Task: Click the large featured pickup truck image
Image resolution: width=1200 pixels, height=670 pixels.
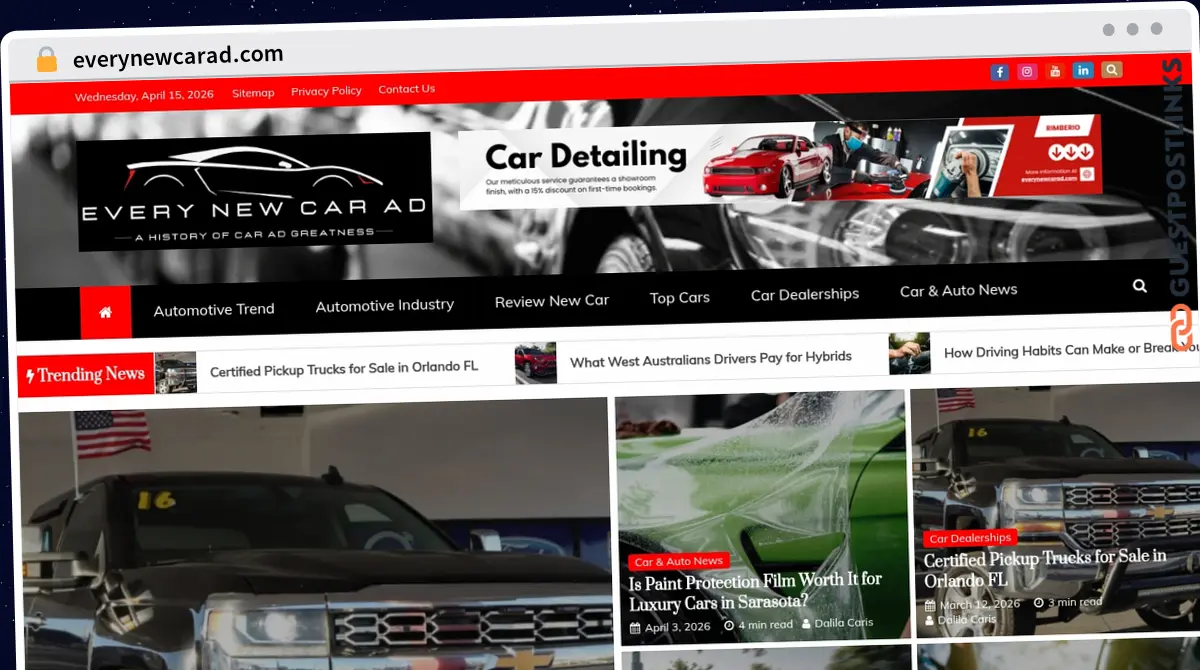Action: tap(314, 533)
